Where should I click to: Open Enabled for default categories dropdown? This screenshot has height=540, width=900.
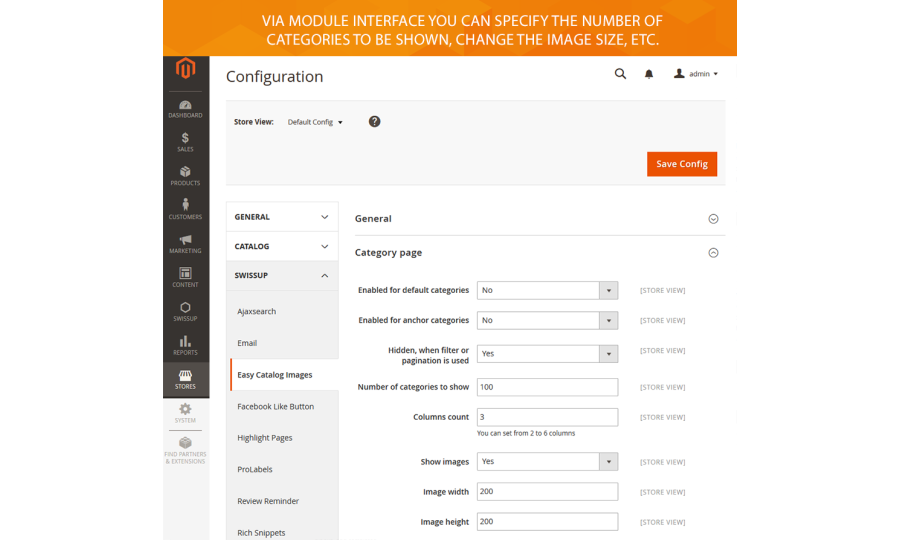pos(547,290)
